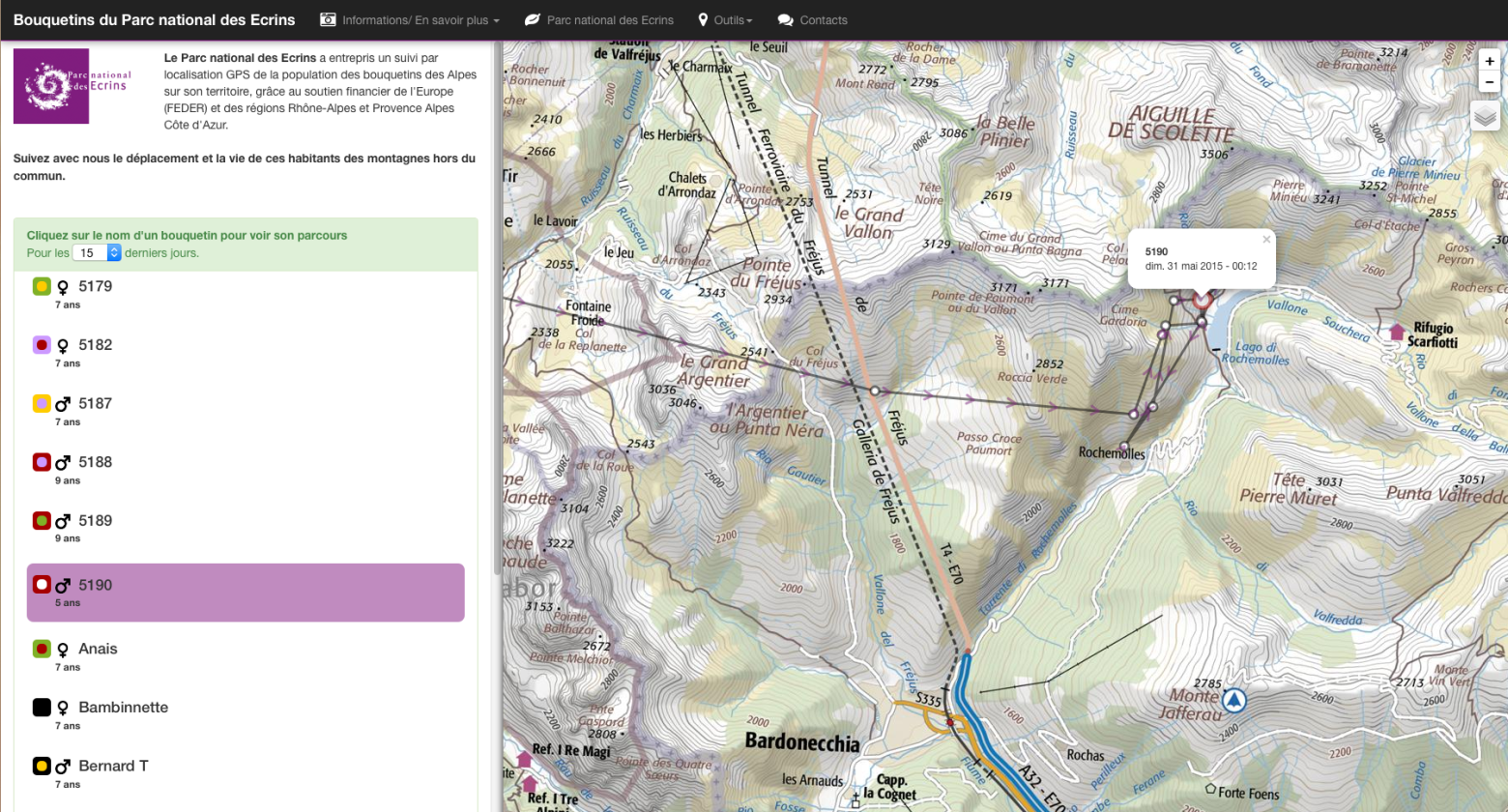Click the blue marker near Monte Jafferau
The width and height of the screenshot is (1508, 812).
coord(1234,700)
